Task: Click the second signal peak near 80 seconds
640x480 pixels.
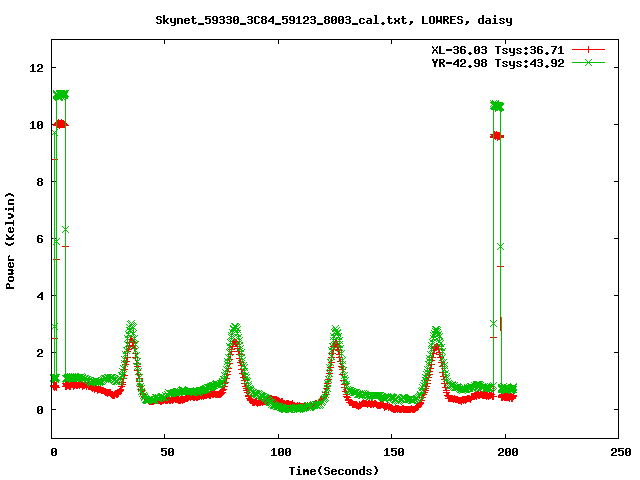Action: click(235, 329)
